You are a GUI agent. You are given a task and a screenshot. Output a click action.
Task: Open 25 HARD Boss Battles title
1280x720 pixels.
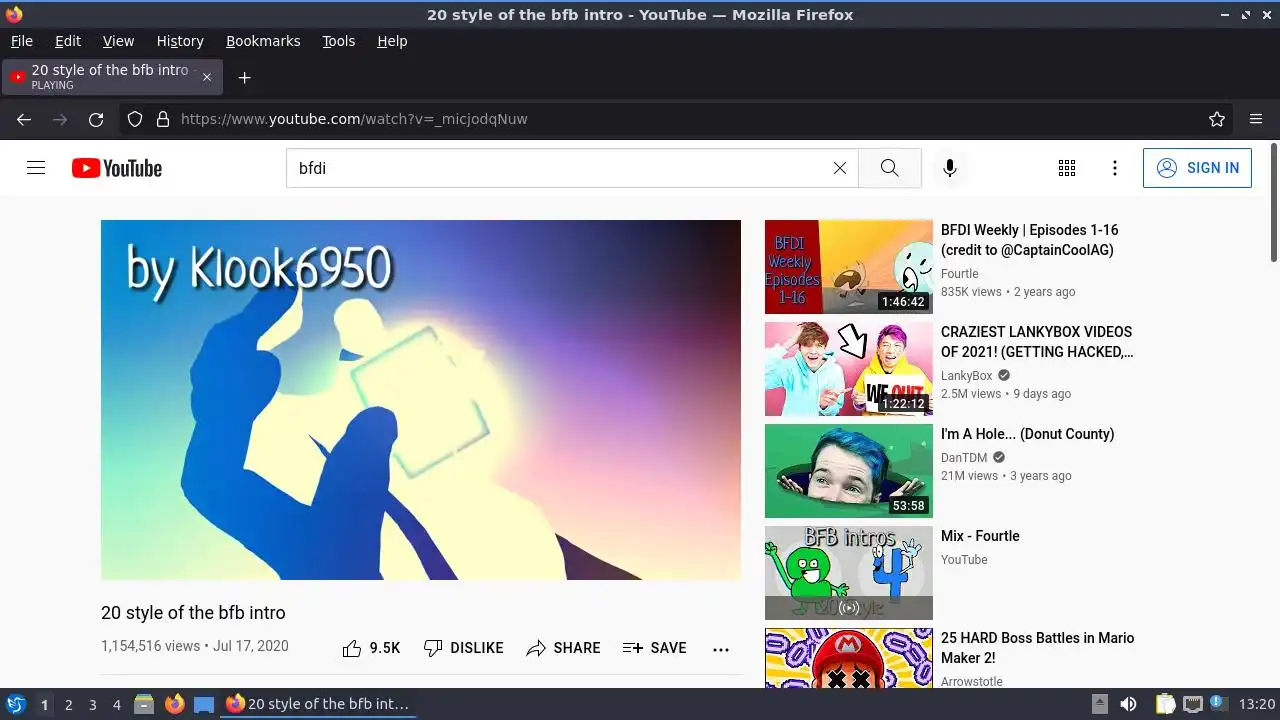1037,648
